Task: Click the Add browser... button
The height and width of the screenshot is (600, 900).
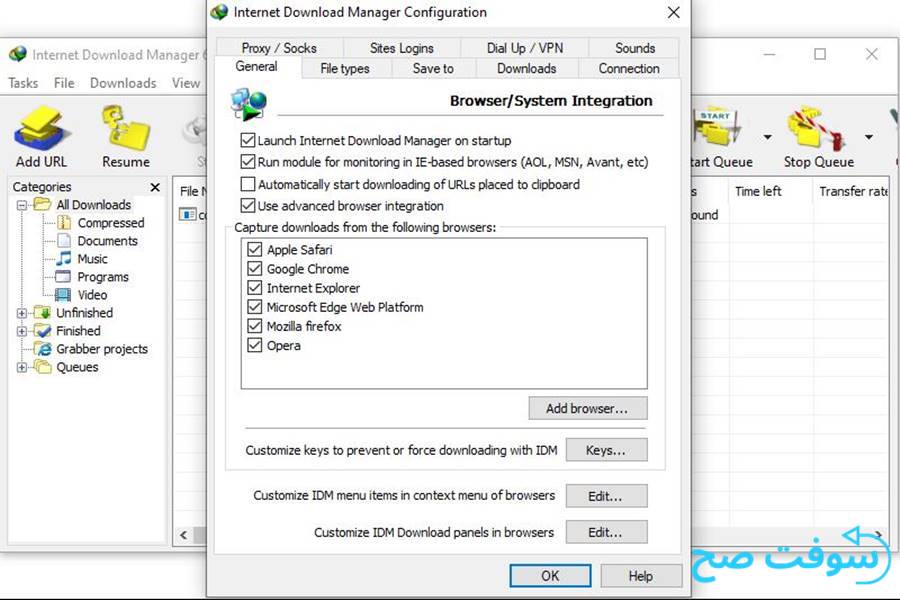Action: click(x=588, y=408)
